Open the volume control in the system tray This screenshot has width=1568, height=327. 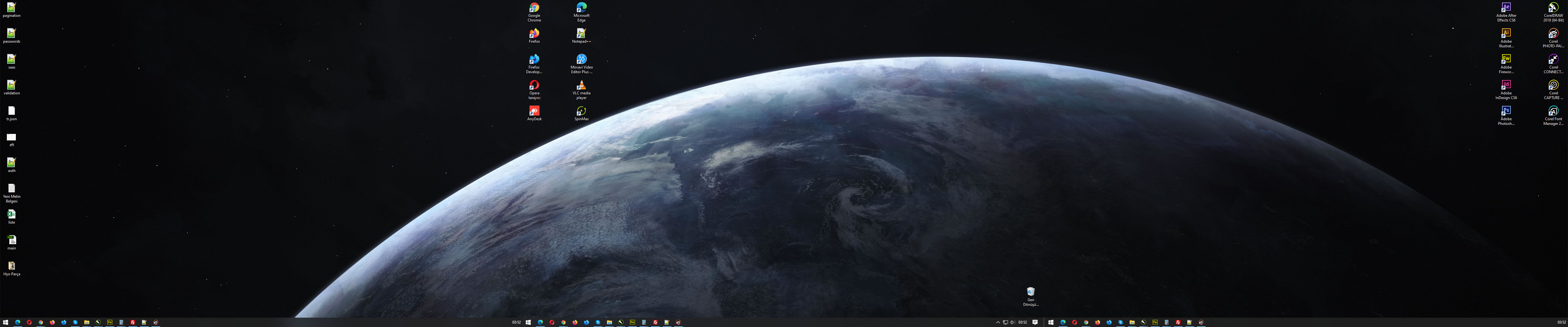[1012, 322]
